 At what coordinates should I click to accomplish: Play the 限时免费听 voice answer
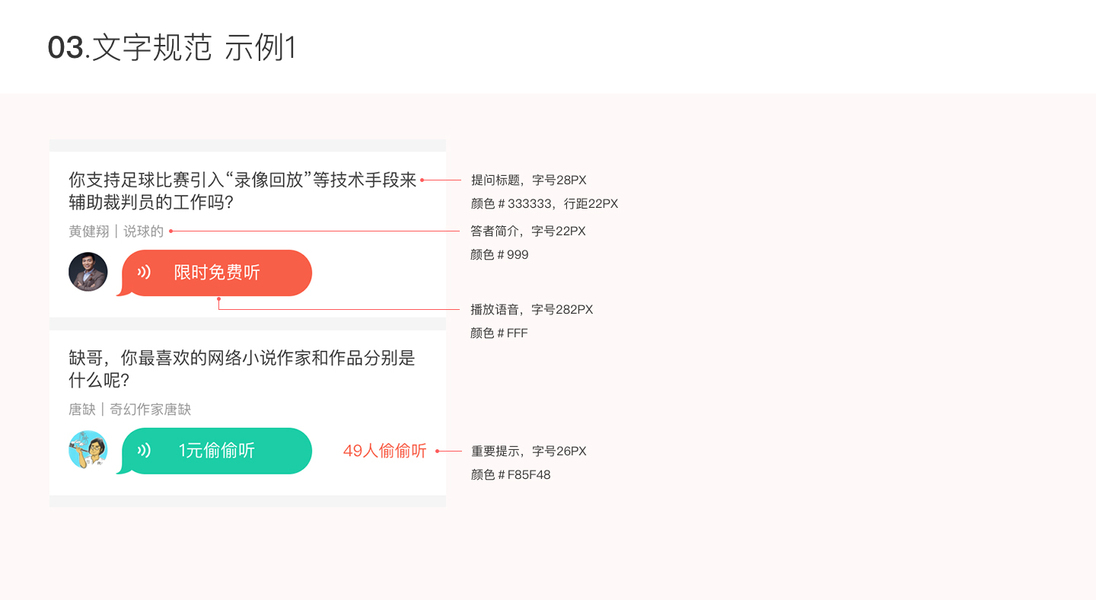point(217,272)
